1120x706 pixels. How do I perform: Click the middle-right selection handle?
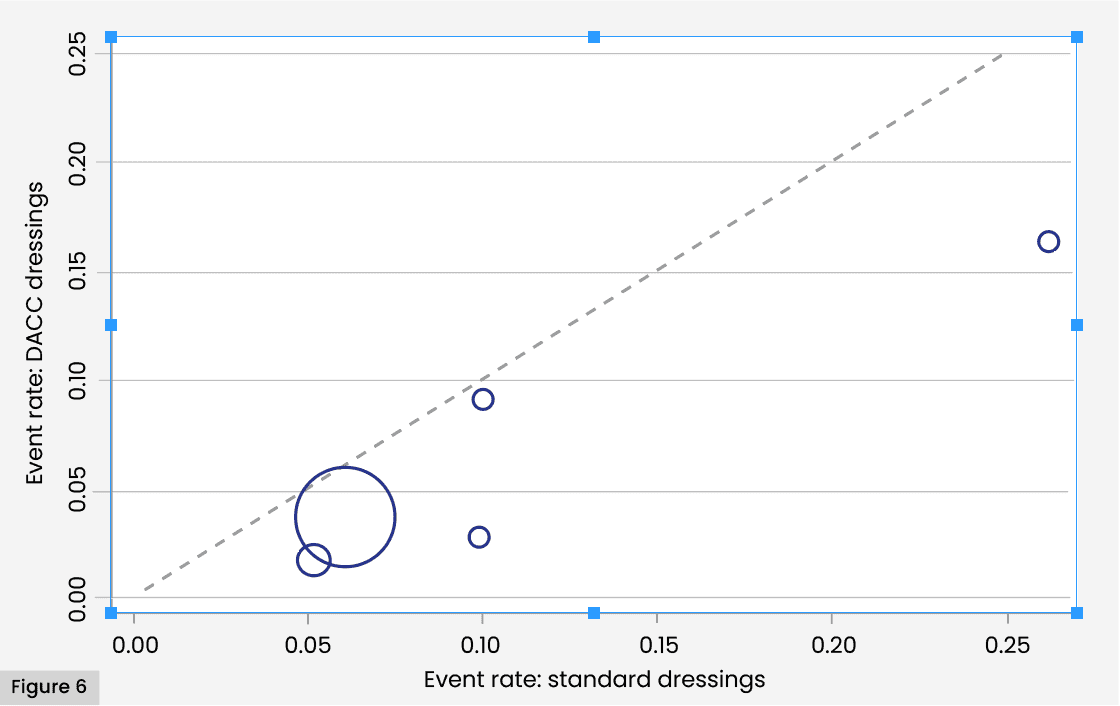[x=1077, y=325]
